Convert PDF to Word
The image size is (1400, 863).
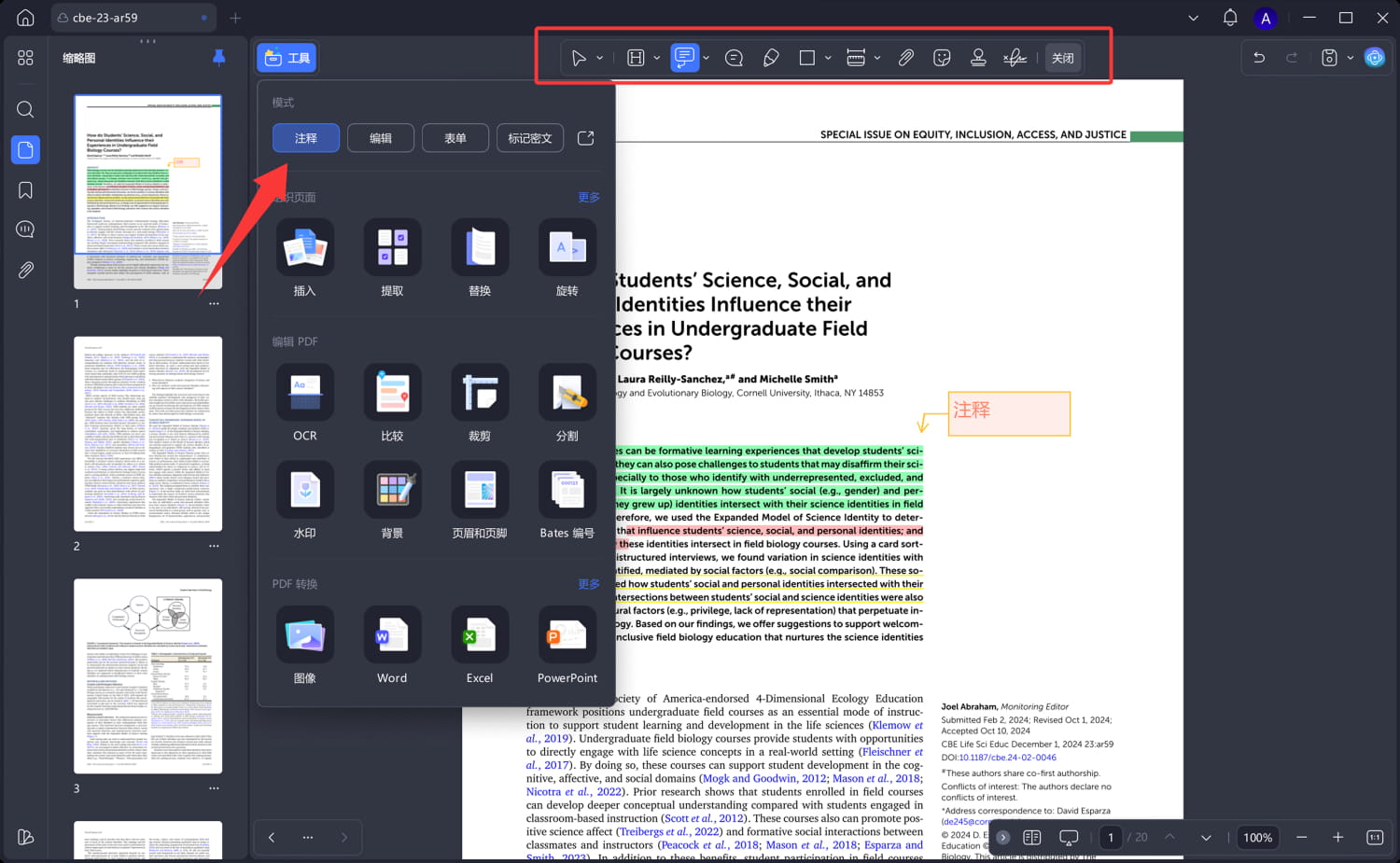pyautogui.click(x=392, y=635)
